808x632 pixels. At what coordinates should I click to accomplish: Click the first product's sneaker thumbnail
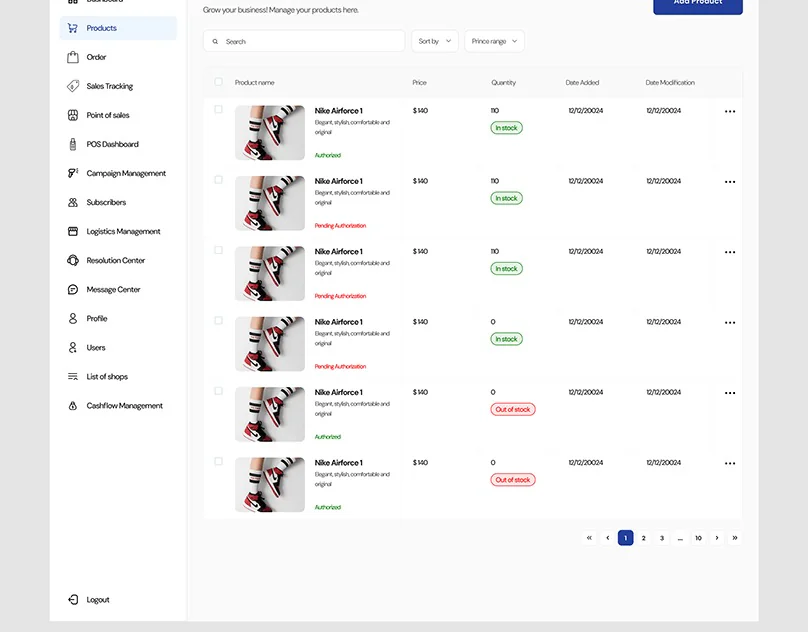(x=270, y=133)
